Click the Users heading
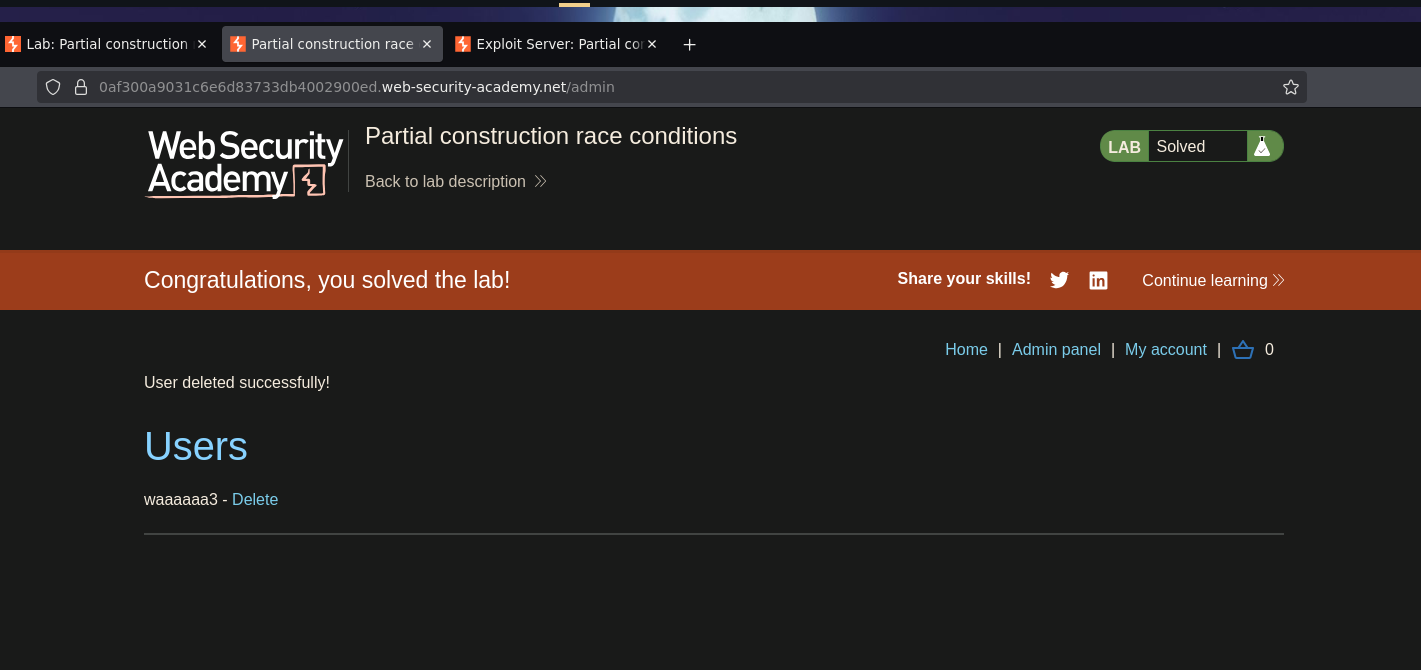The image size is (1421, 670). click(x=196, y=446)
